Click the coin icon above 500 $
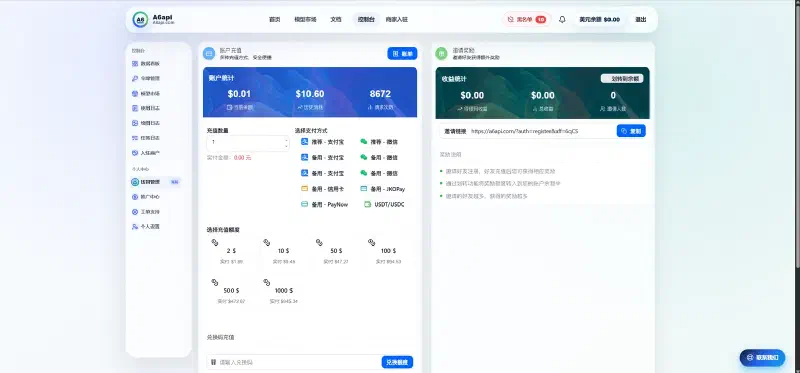This screenshot has height=373, width=800. (215, 282)
